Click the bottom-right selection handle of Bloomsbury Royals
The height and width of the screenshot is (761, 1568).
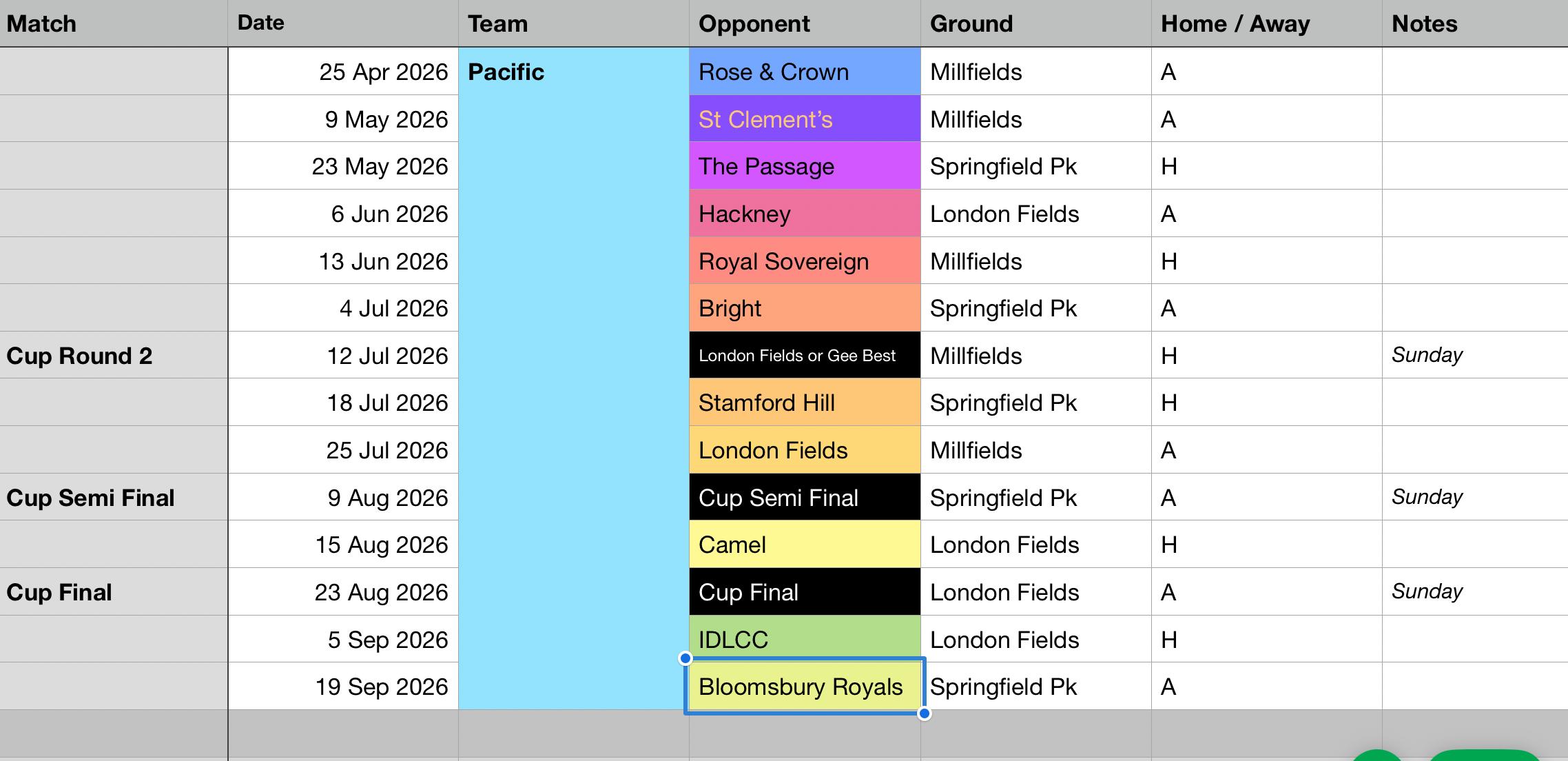coord(925,713)
